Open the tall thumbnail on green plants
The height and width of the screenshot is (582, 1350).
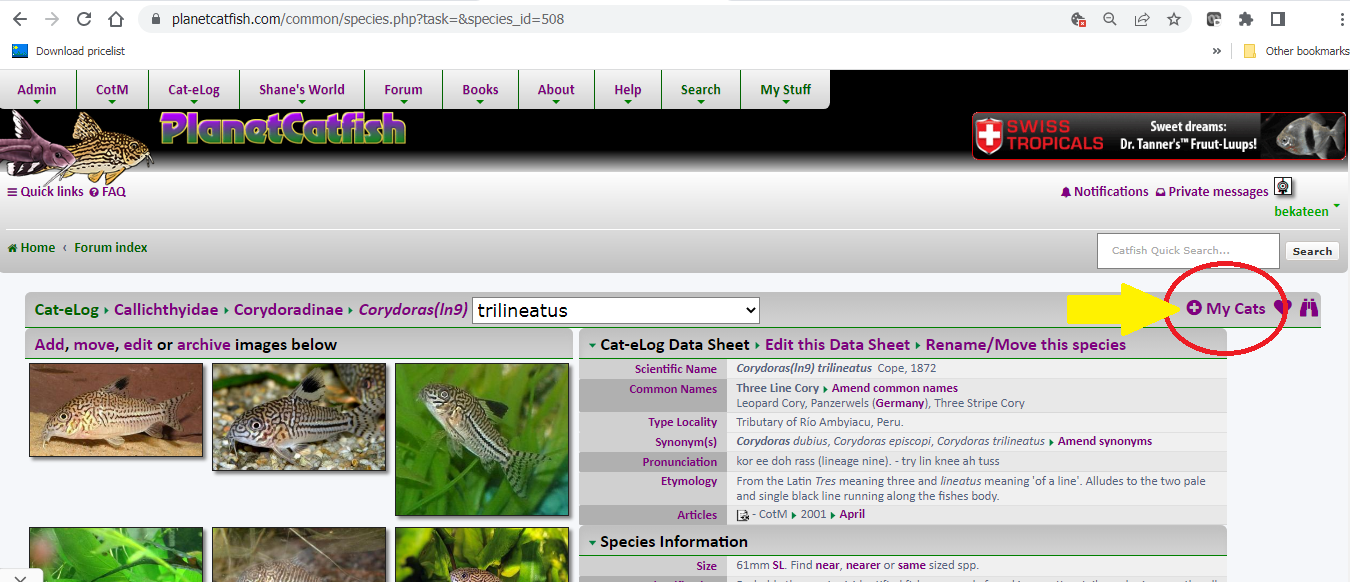click(482, 439)
